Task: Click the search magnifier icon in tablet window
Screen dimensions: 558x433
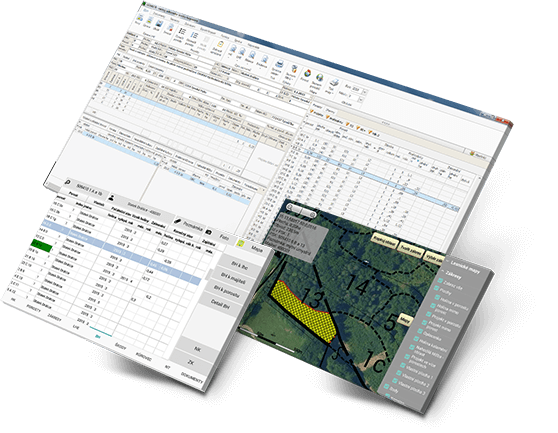Action: (x=67, y=183)
